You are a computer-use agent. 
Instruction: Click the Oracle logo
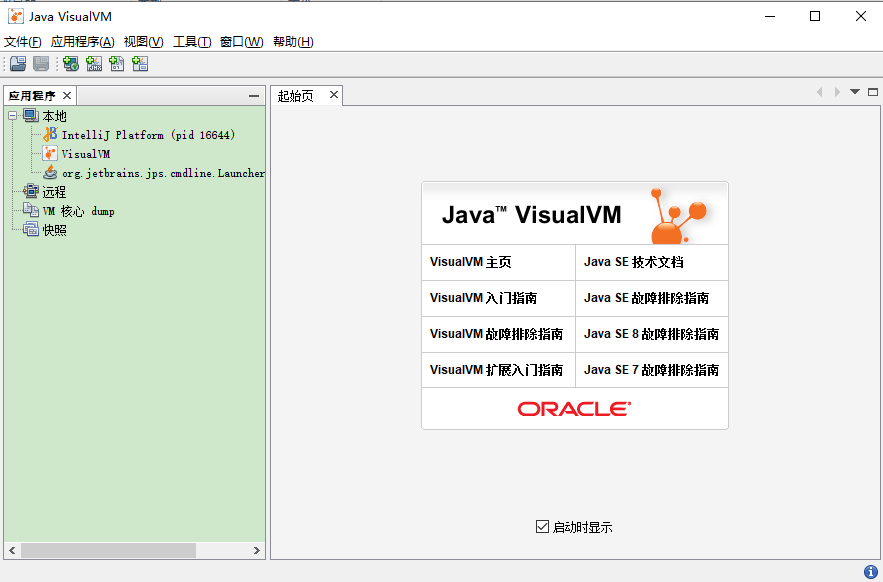574,409
